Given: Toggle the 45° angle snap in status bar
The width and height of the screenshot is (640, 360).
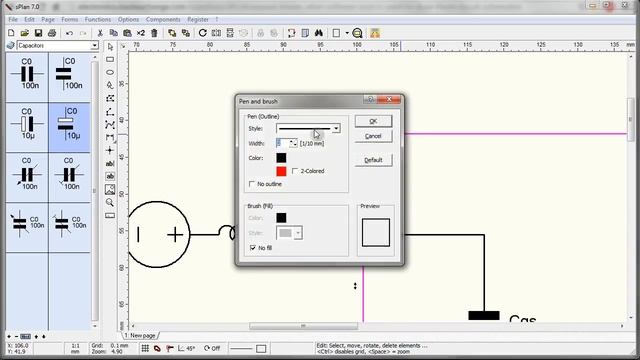Looking at the screenshot, I should [187, 348].
